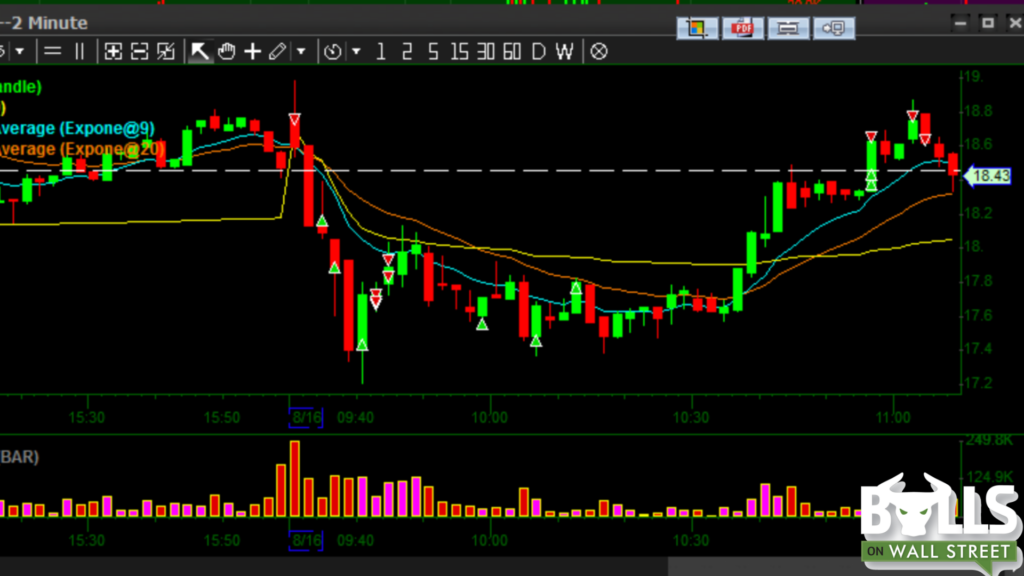Toggle the vertical parallel lines tool
Screen dimensions: 1024x576
[x=79, y=51]
